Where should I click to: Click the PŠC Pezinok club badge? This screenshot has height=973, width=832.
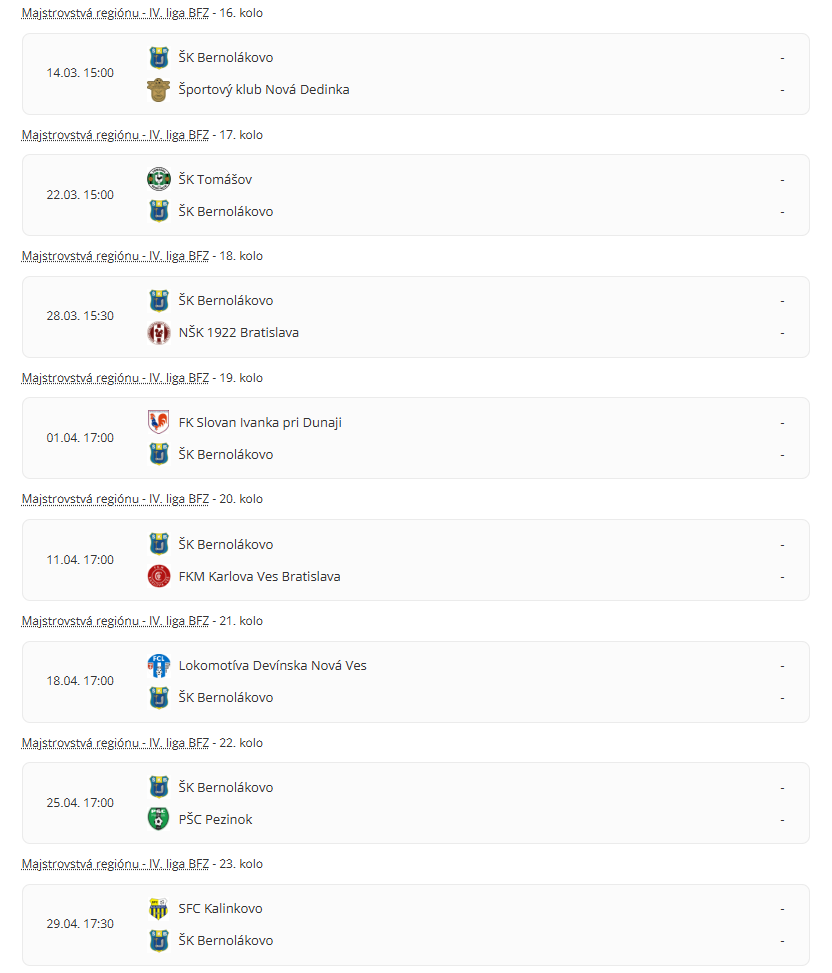tap(159, 819)
